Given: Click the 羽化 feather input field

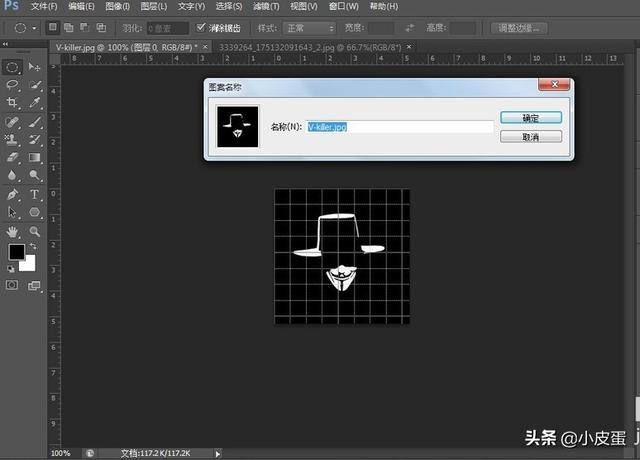Looking at the screenshot, I should click(x=167, y=28).
